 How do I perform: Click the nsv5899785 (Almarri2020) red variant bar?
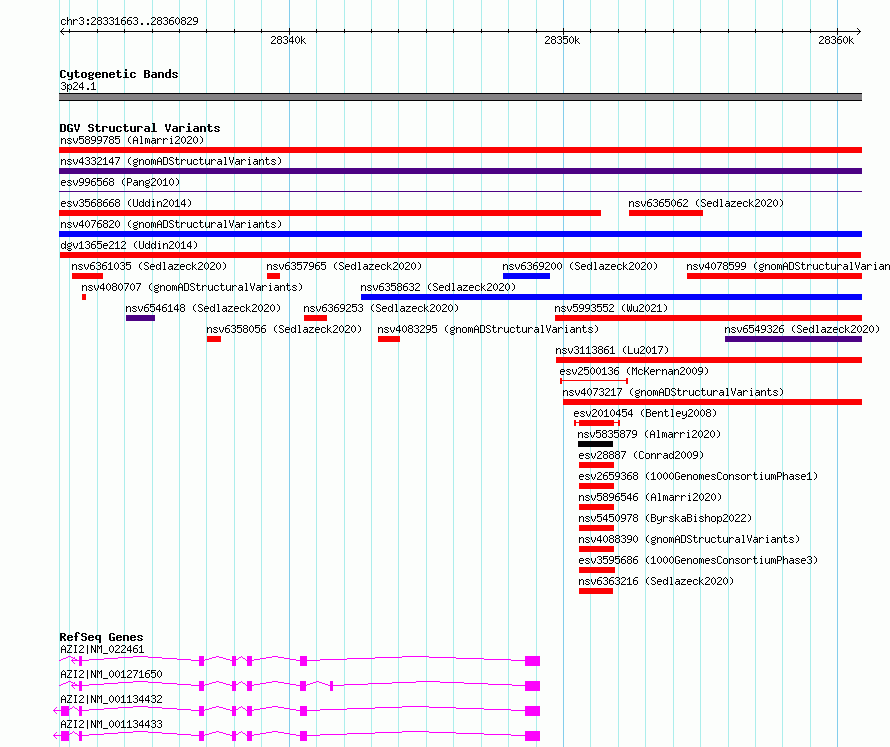point(460,150)
